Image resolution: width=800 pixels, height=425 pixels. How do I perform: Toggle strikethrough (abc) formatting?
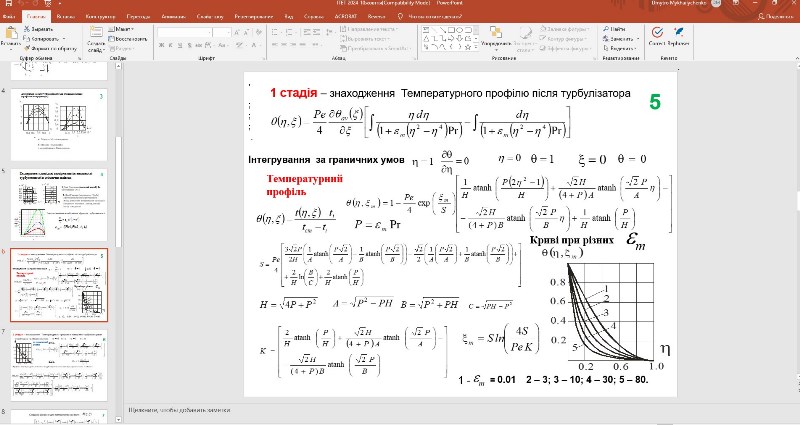click(x=199, y=45)
